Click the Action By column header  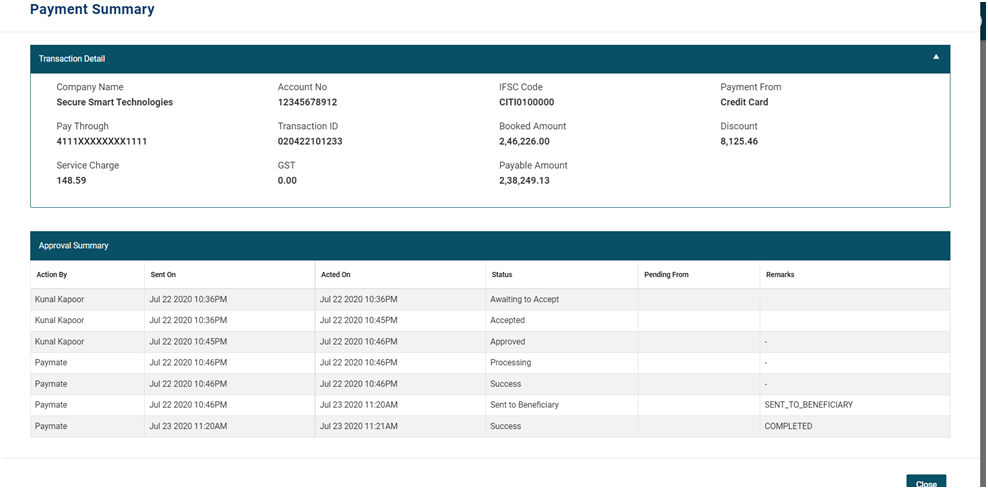(51, 275)
